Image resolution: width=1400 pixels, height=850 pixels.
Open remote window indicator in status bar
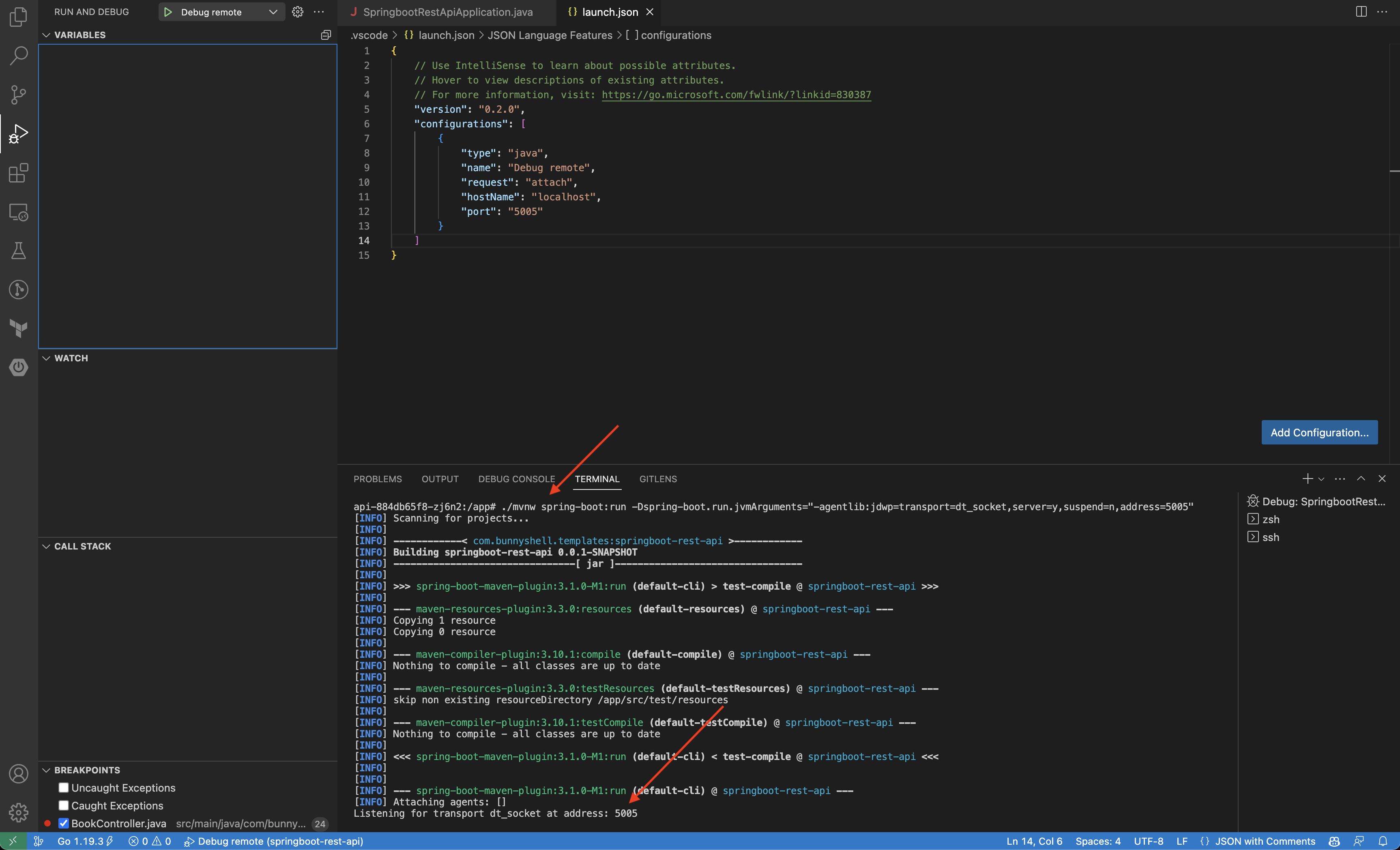(x=13, y=841)
